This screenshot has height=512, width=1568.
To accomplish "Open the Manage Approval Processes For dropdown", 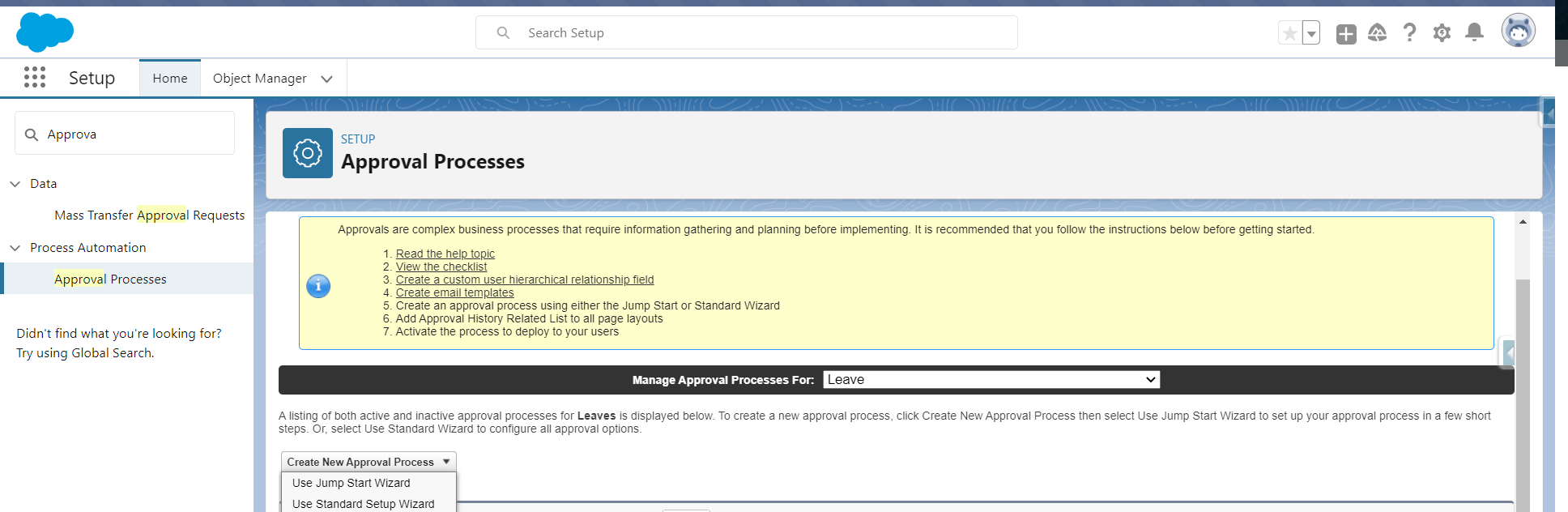I will tap(991, 380).
